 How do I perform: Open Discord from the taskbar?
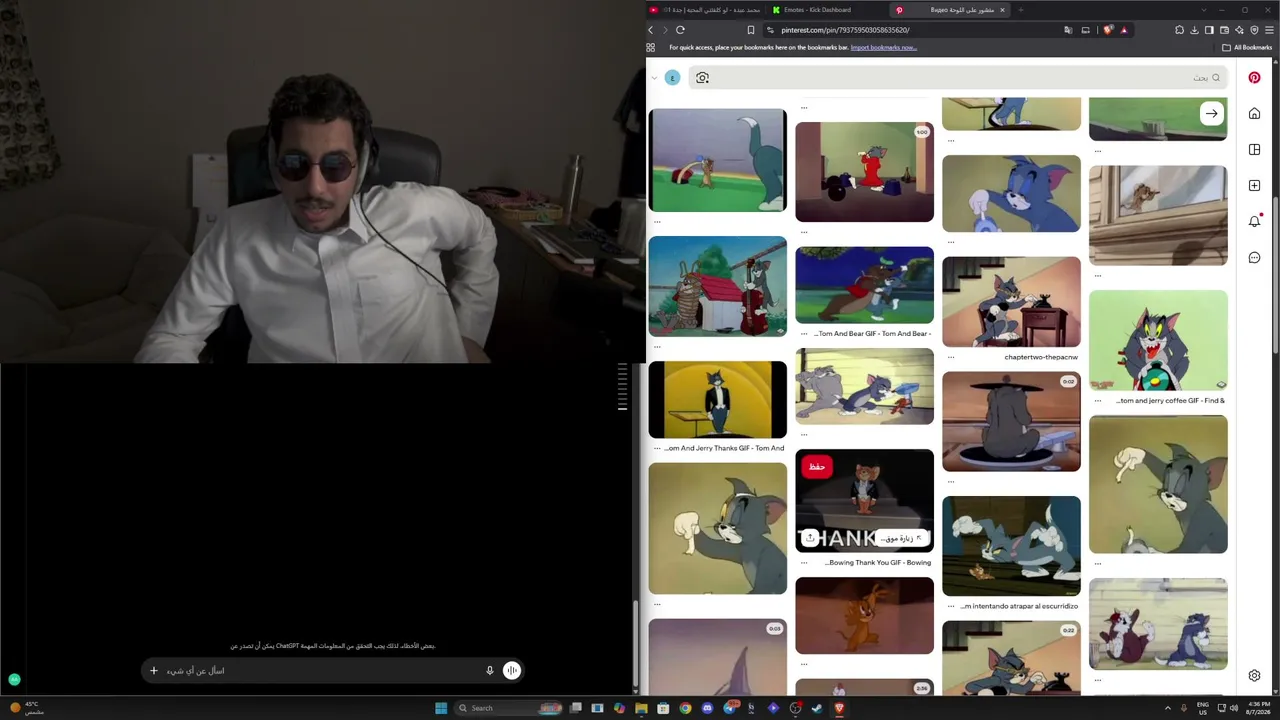[x=707, y=708]
